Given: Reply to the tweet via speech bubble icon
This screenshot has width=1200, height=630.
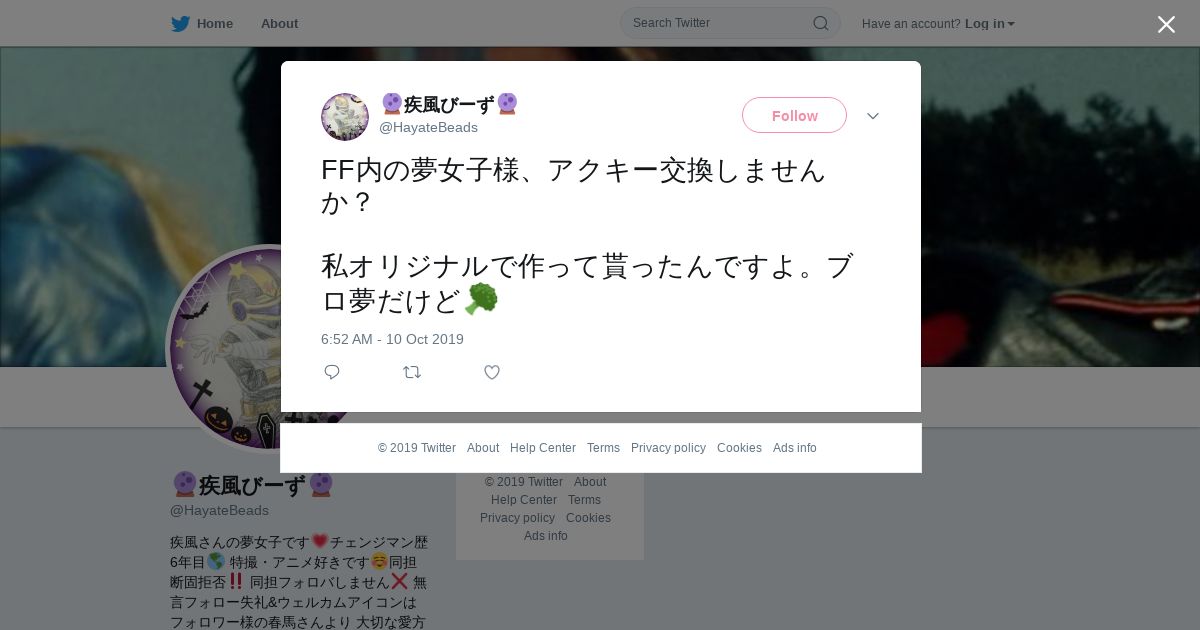Looking at the screenshot, I should [332, 372].
